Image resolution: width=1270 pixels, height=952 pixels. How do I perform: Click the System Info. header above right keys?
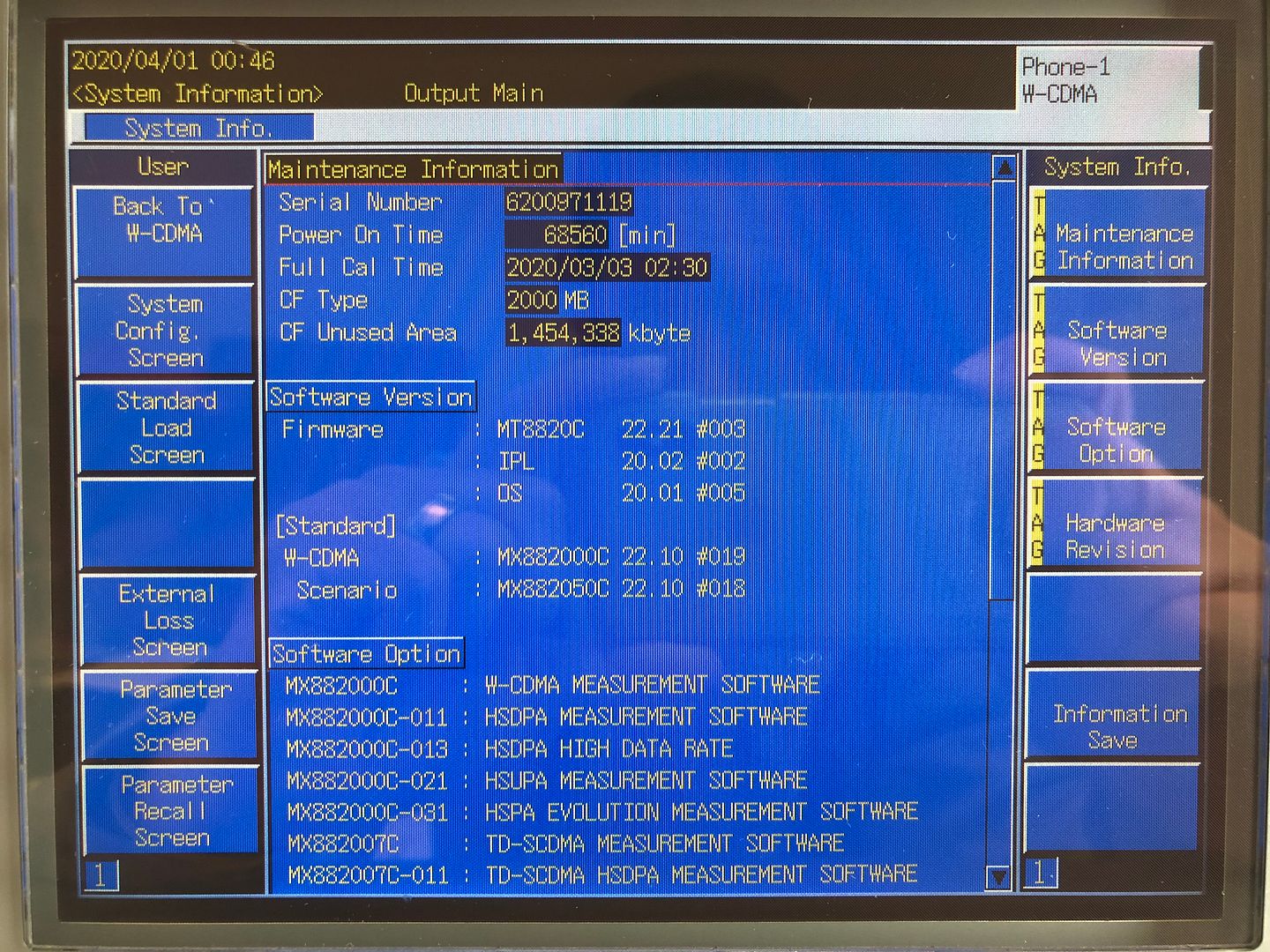pyautogui.click(x=1117, y=167)
